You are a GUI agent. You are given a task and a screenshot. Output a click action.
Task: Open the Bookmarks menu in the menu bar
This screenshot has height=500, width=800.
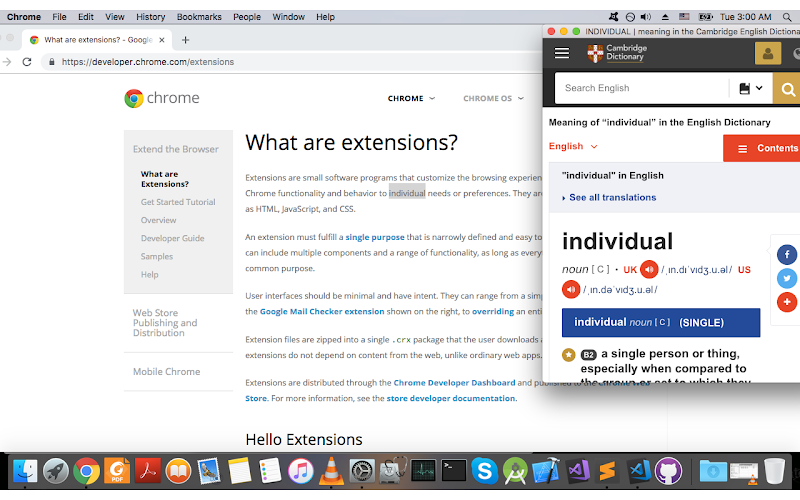tap(199, 17)
